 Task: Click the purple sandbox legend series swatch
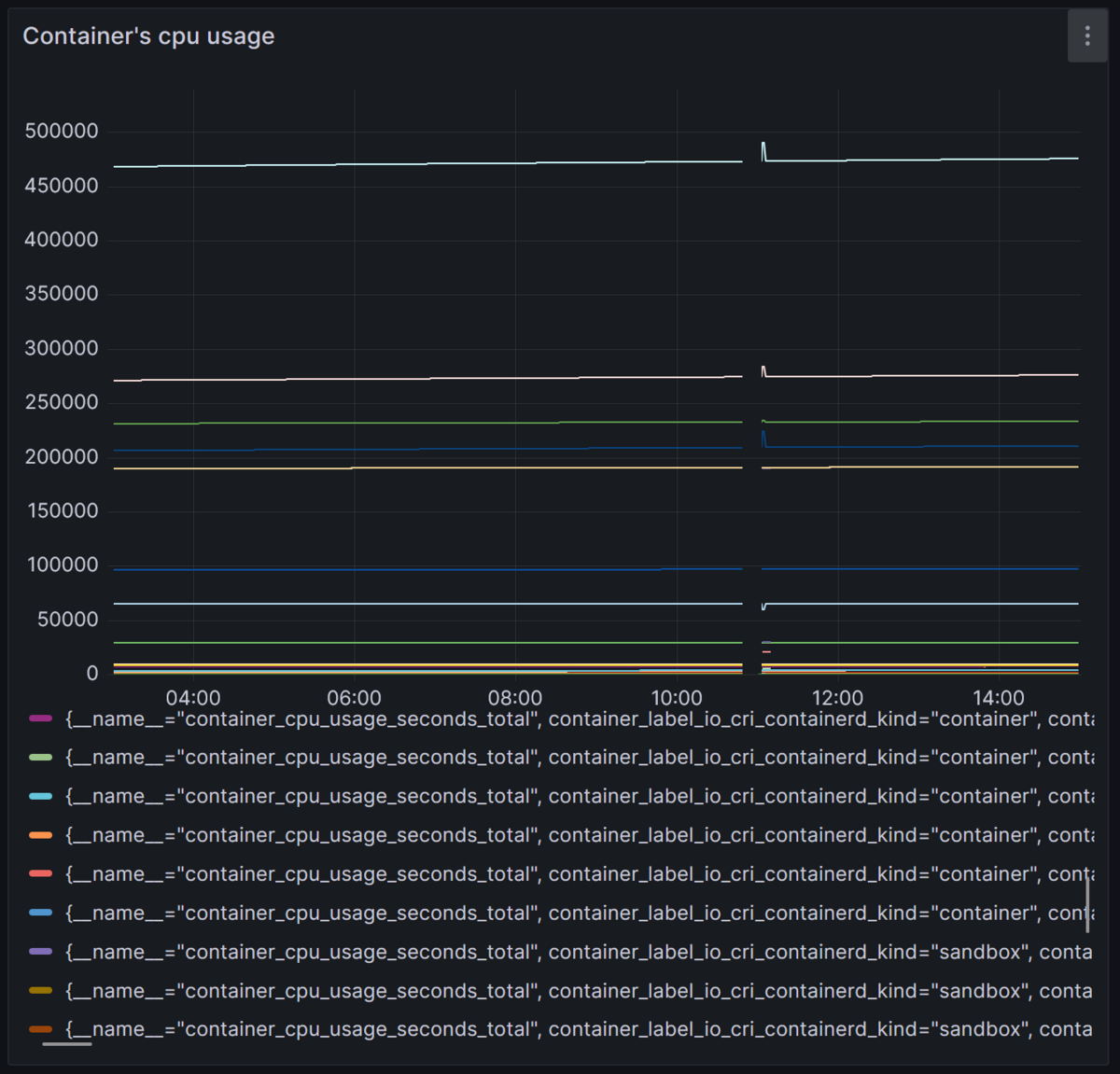pos(41,952)
